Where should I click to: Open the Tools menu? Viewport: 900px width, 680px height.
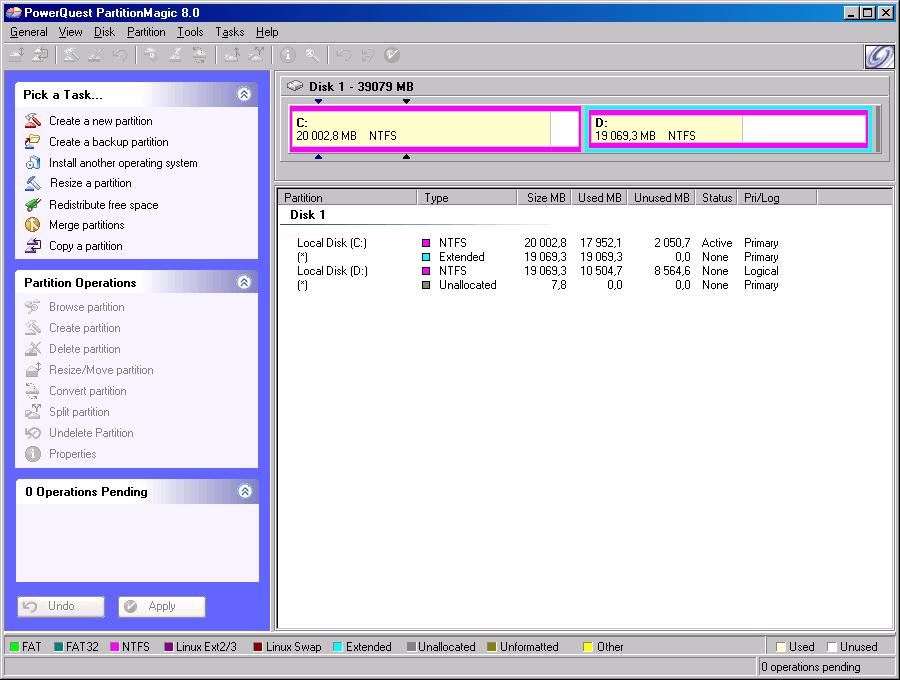pos(190,32)
